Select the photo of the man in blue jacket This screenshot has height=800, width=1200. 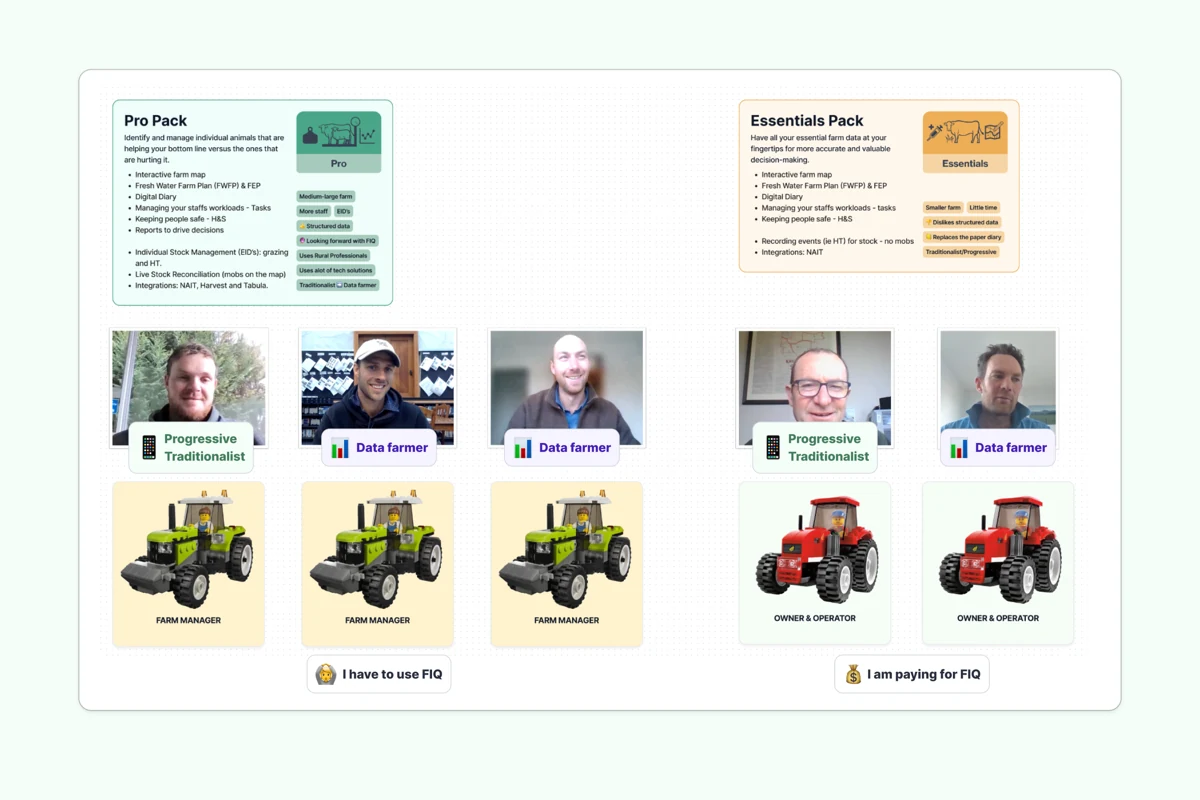[998, 387]
